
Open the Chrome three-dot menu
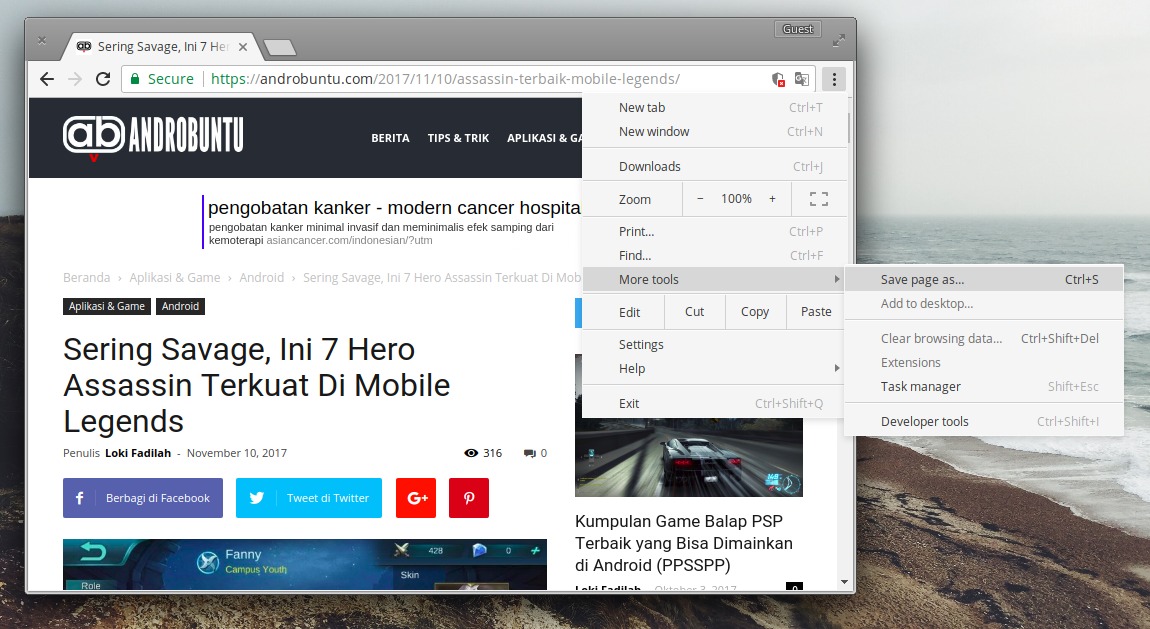coord(833,78)
